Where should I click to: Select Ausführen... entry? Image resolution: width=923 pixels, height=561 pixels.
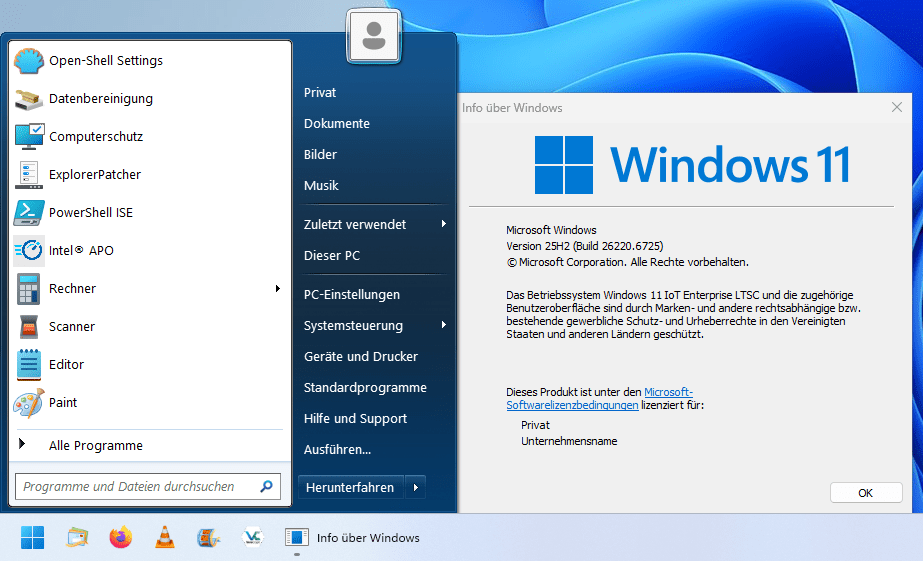(x=337, y=449)
